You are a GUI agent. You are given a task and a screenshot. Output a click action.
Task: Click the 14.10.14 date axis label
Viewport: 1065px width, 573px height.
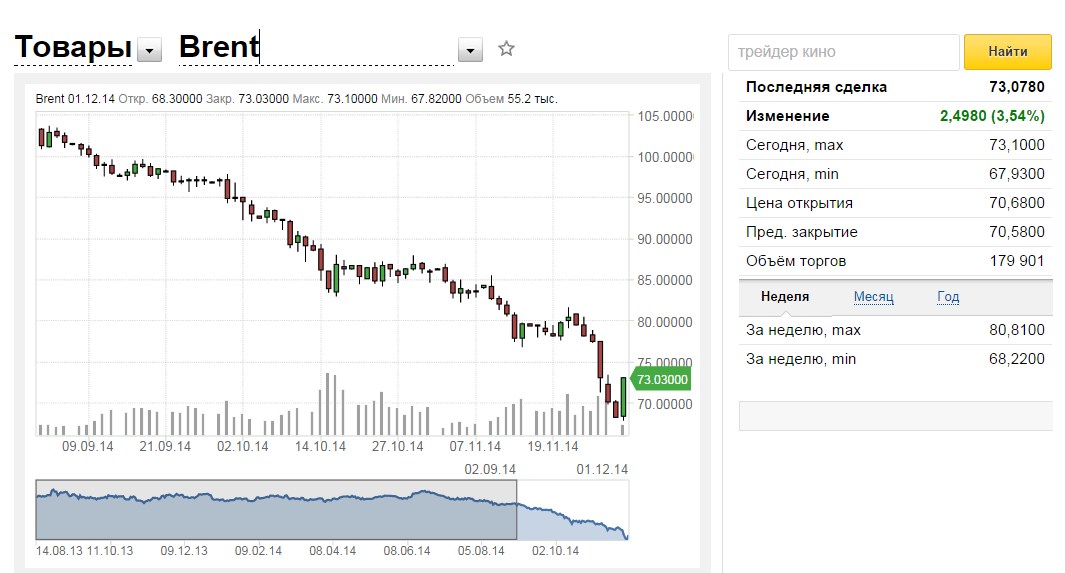320,447
